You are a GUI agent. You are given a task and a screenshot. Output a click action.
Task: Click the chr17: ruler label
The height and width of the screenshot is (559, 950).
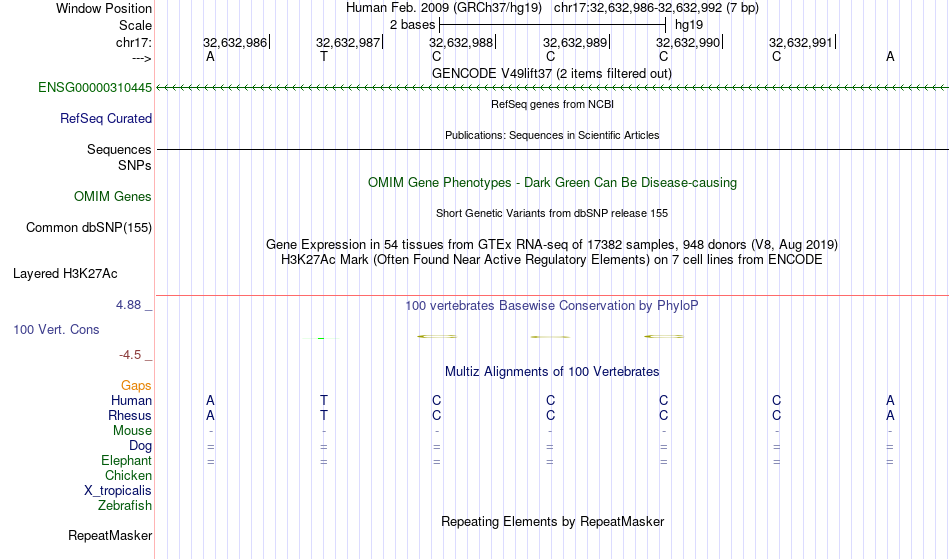pyautogui.click(x=133, y=43)
